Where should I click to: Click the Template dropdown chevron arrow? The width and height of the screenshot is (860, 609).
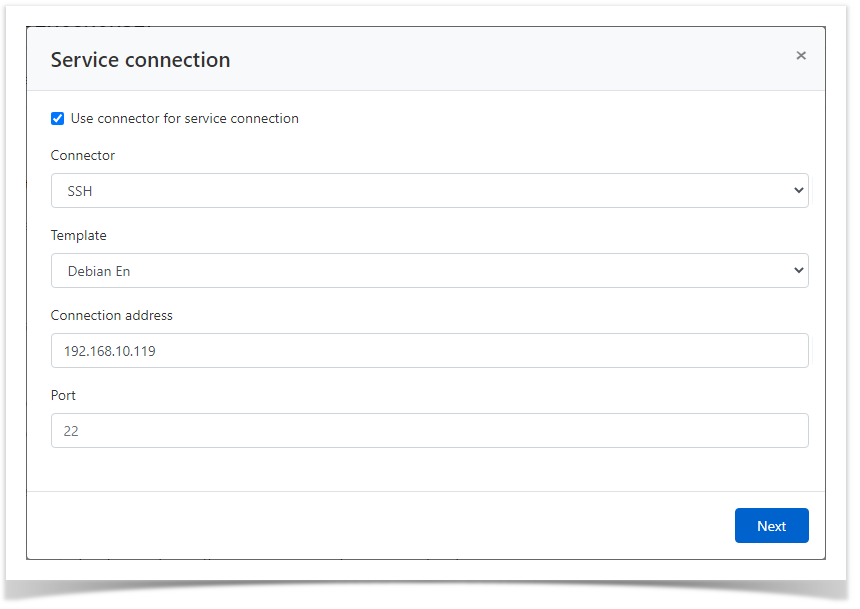(797, 271)
